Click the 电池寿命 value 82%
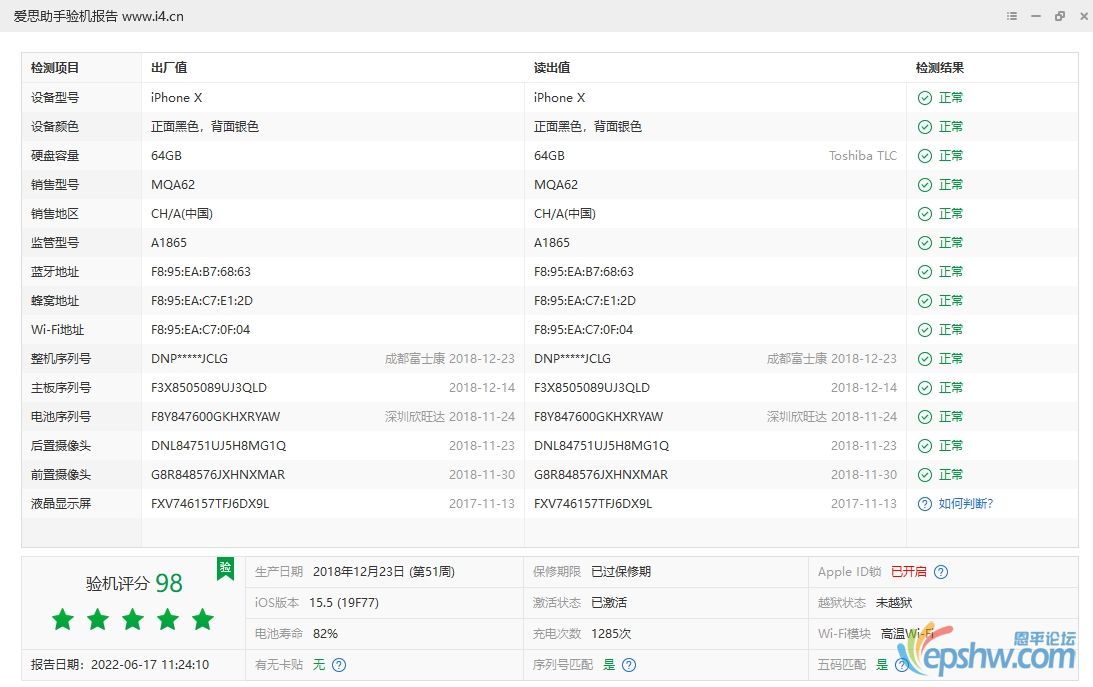This screenshot has height=687, width=1093. pos(326,634)
